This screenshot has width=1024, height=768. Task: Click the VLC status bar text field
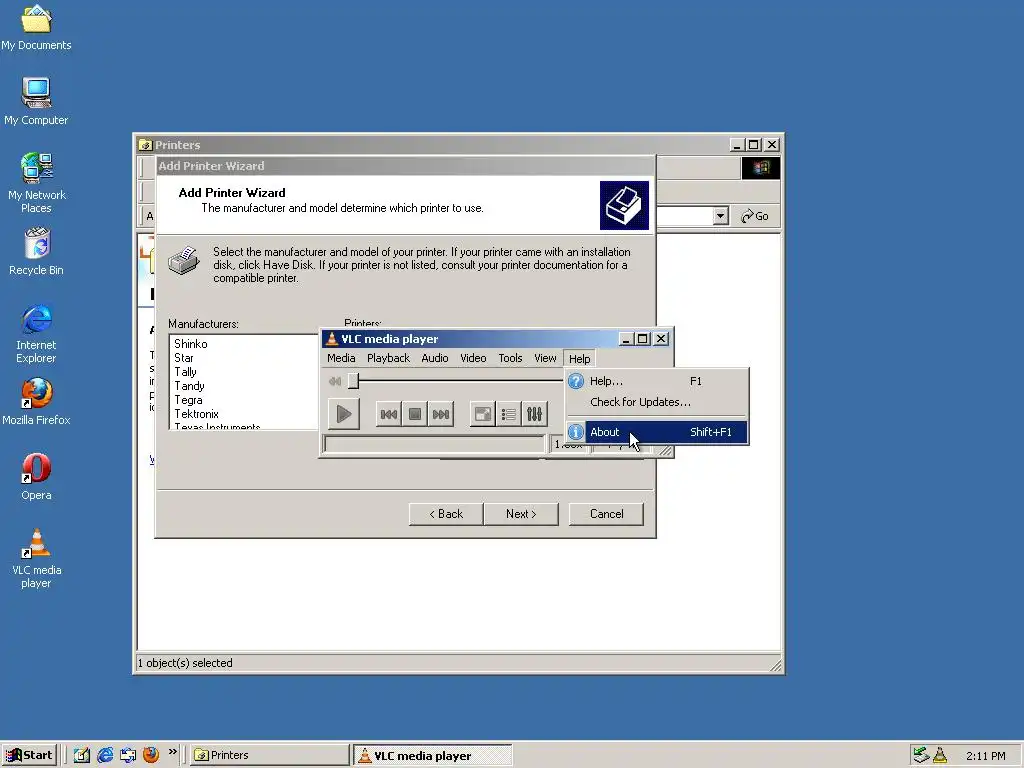(x=434, y=444)
